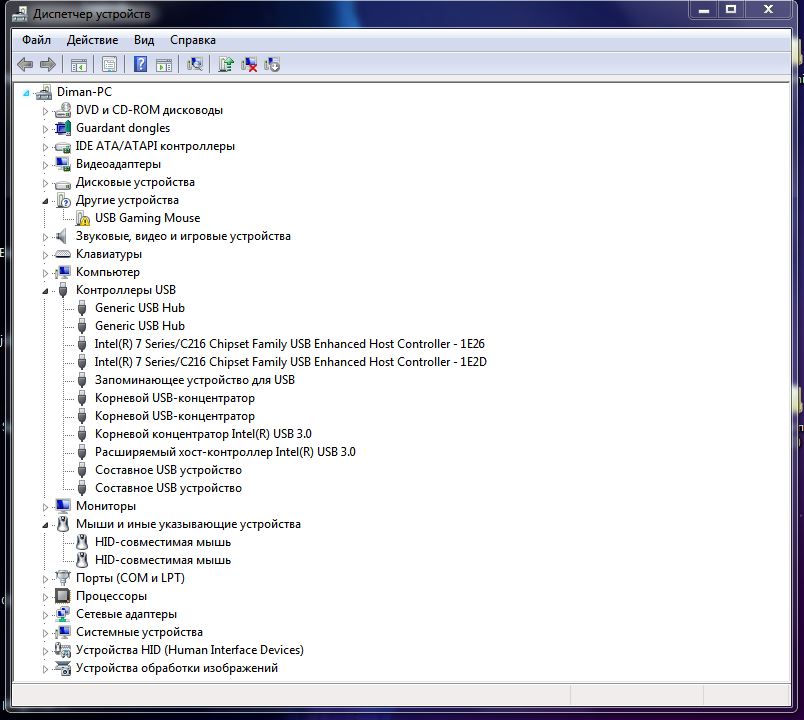Select Запоминающее устройство для USB item
The width and height of the screenshot is (804, 720).
194,380
